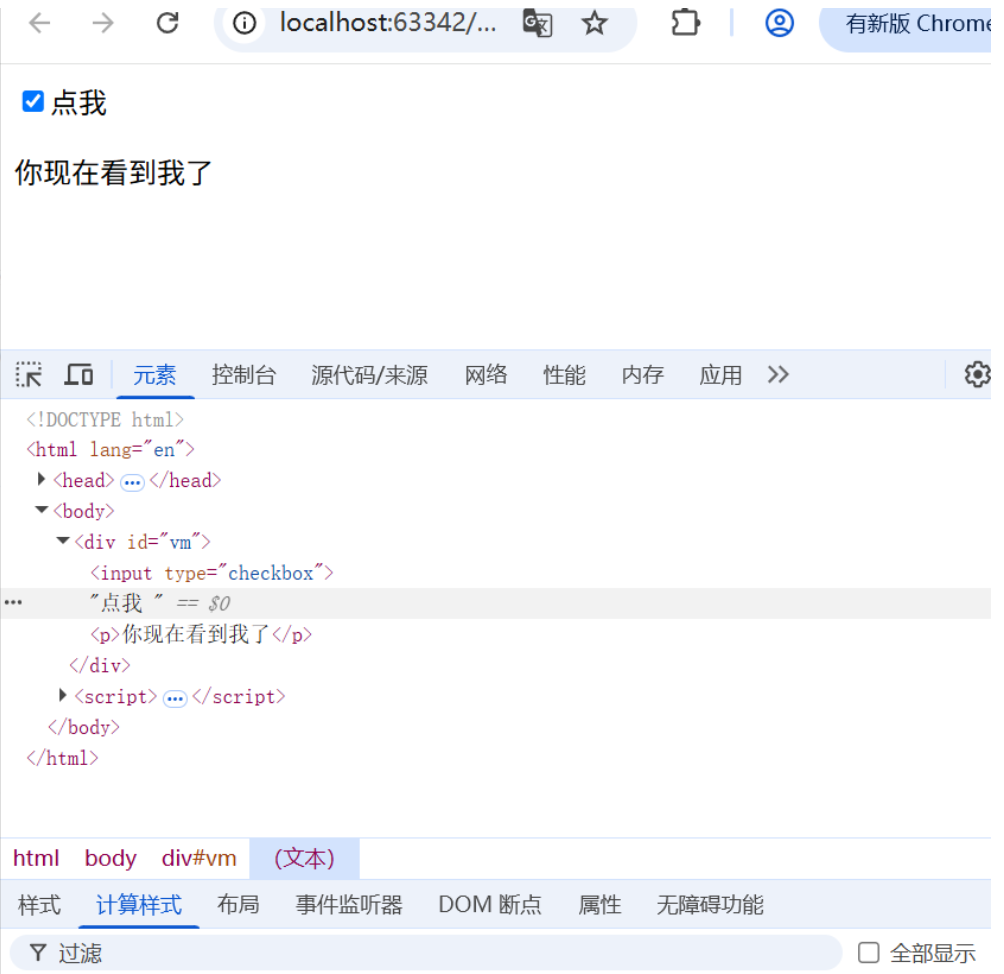Collapse the <div id="vm"> node triangle
The width and height of the screenshot is (1004, 974).
point(63,540)
